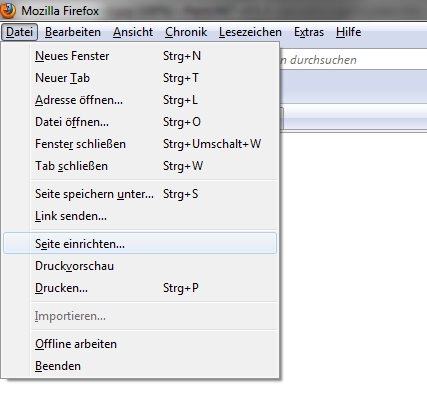
Task: Select Link senden... entry
Action: coord(140,216)
